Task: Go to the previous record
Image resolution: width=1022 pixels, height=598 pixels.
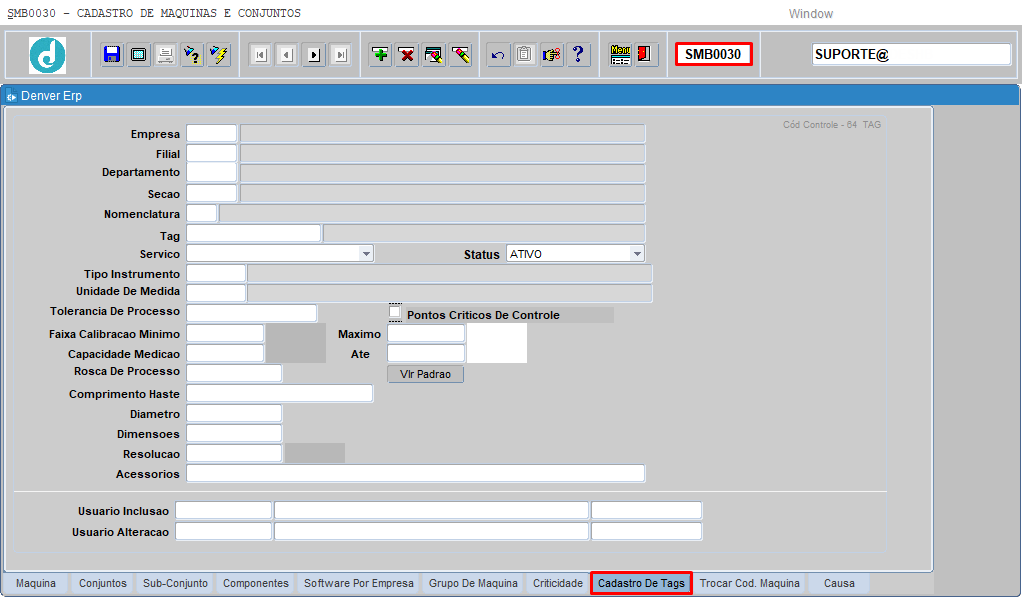Action: (287, 55)
